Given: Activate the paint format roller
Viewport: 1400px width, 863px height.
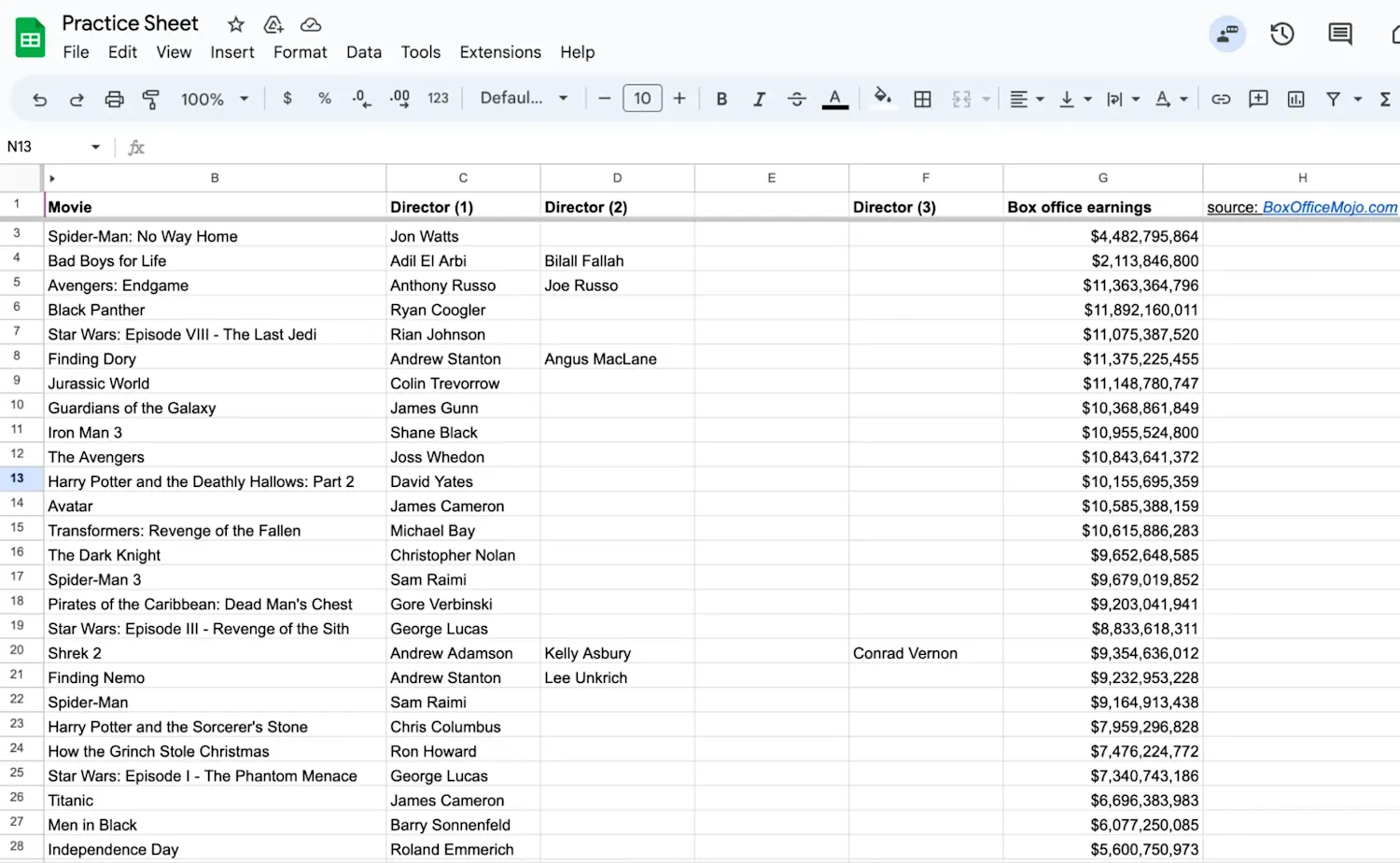Looking at the screenshot, I should [x=150, y=99].
